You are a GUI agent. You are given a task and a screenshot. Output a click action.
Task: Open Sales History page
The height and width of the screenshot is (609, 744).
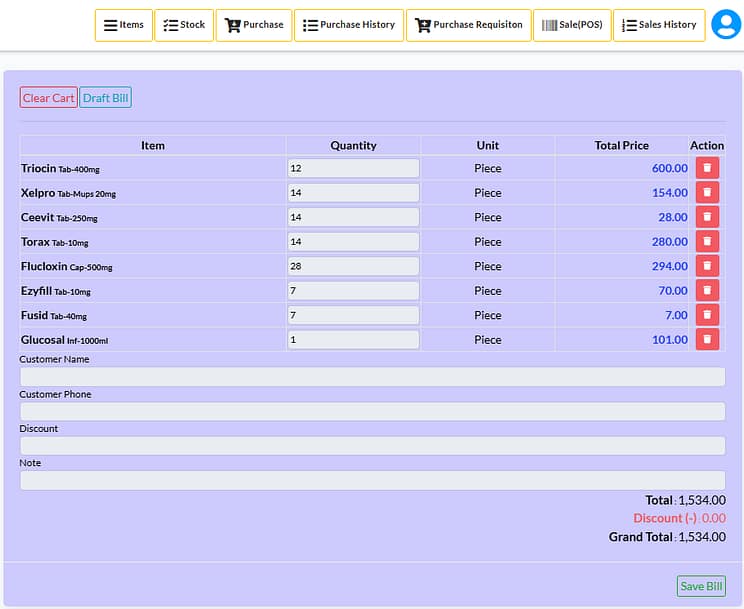click(x=659, y=25)
